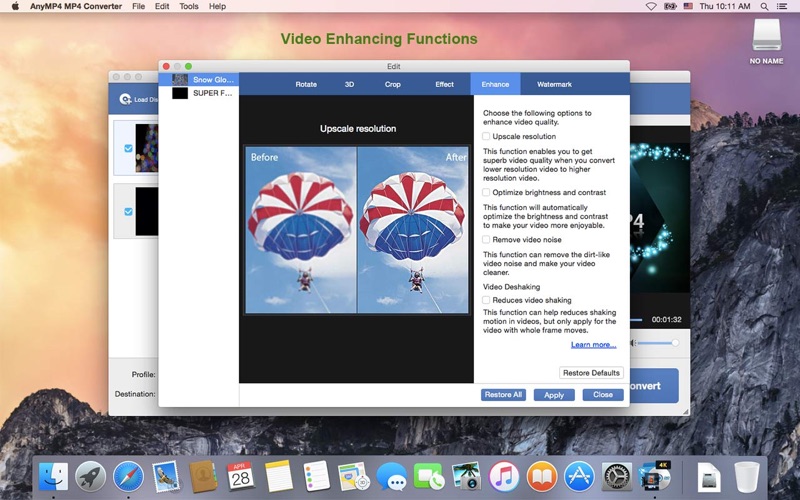Open Messages app in the dock
800x500 pixels.
[391, 478]
